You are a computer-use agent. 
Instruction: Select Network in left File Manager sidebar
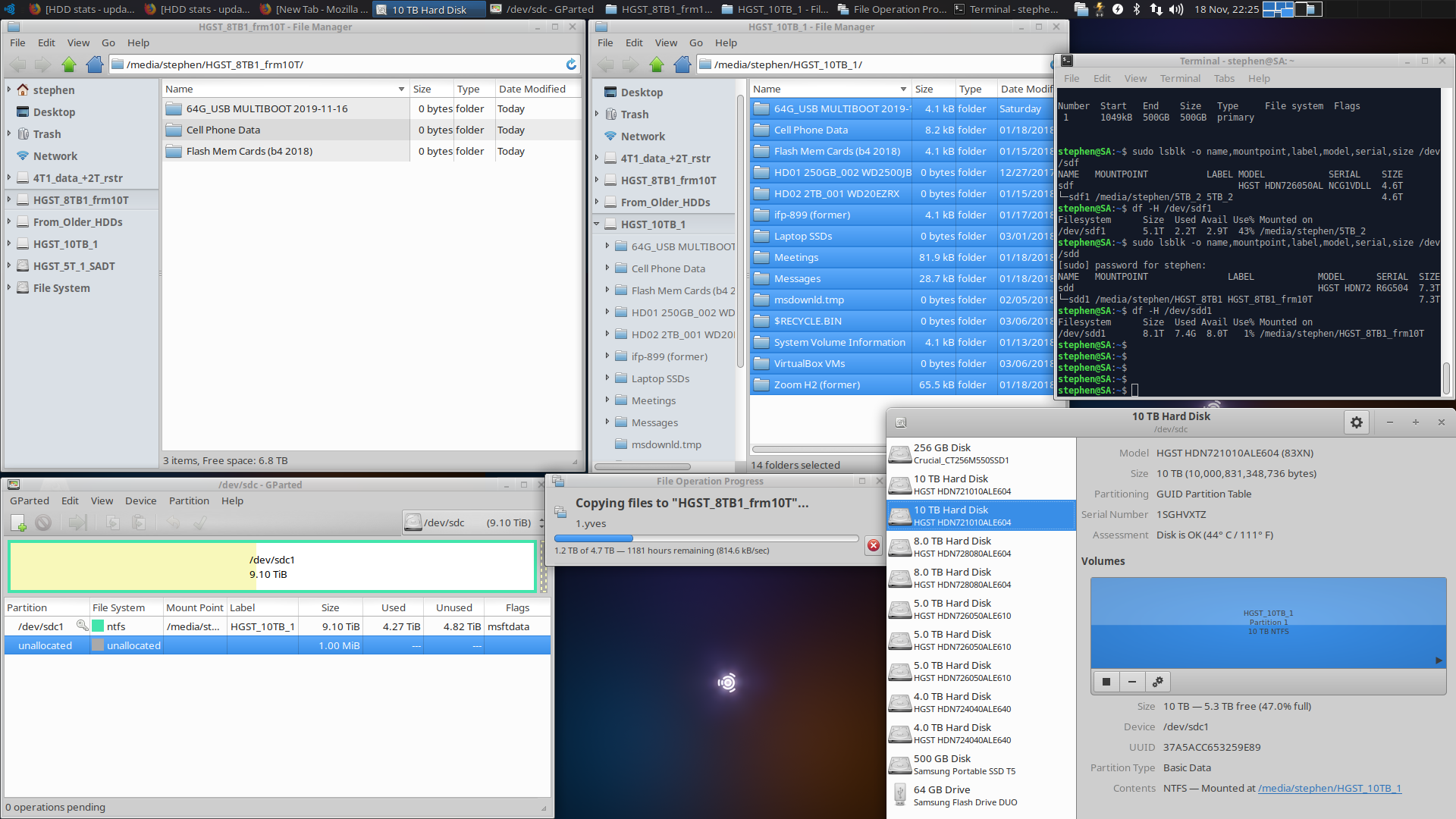[x=55, y=155]
